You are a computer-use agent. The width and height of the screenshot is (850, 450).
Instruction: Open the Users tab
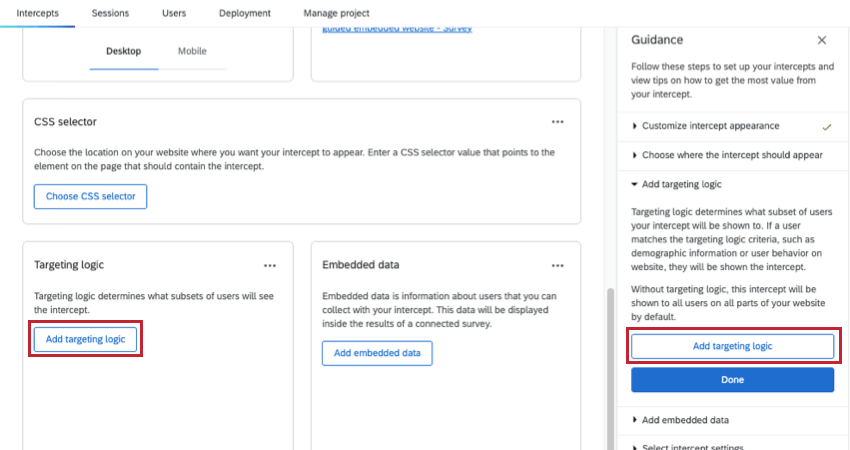(x=174, y=13)
